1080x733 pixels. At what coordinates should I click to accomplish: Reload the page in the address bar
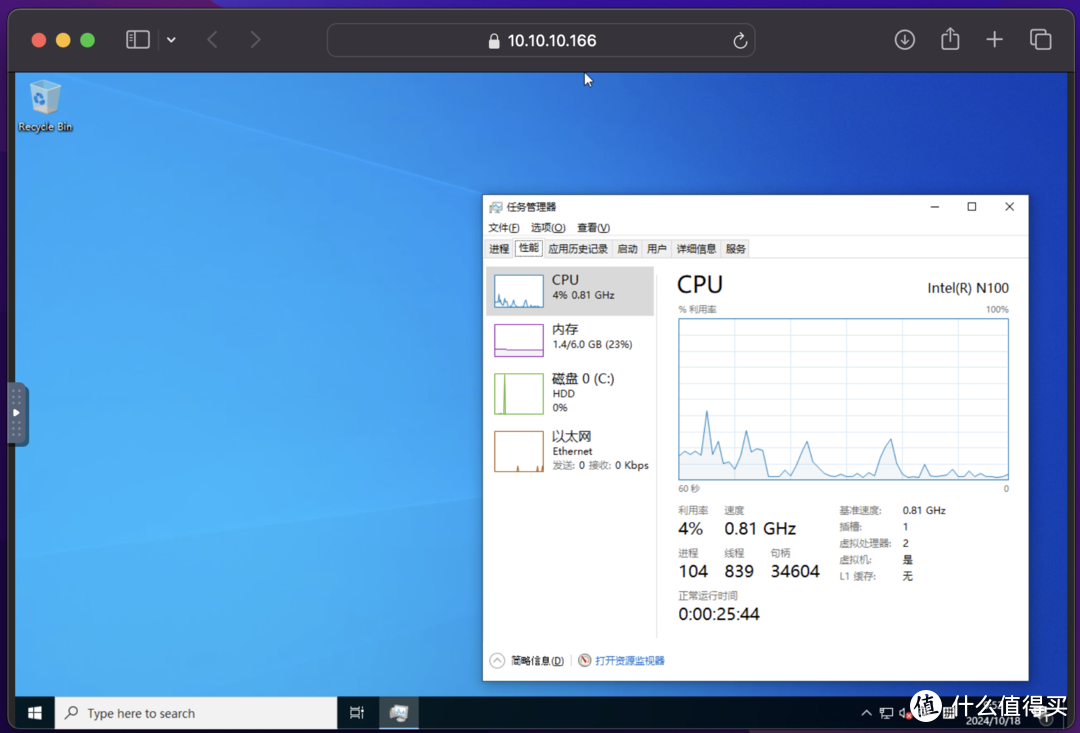739,41
